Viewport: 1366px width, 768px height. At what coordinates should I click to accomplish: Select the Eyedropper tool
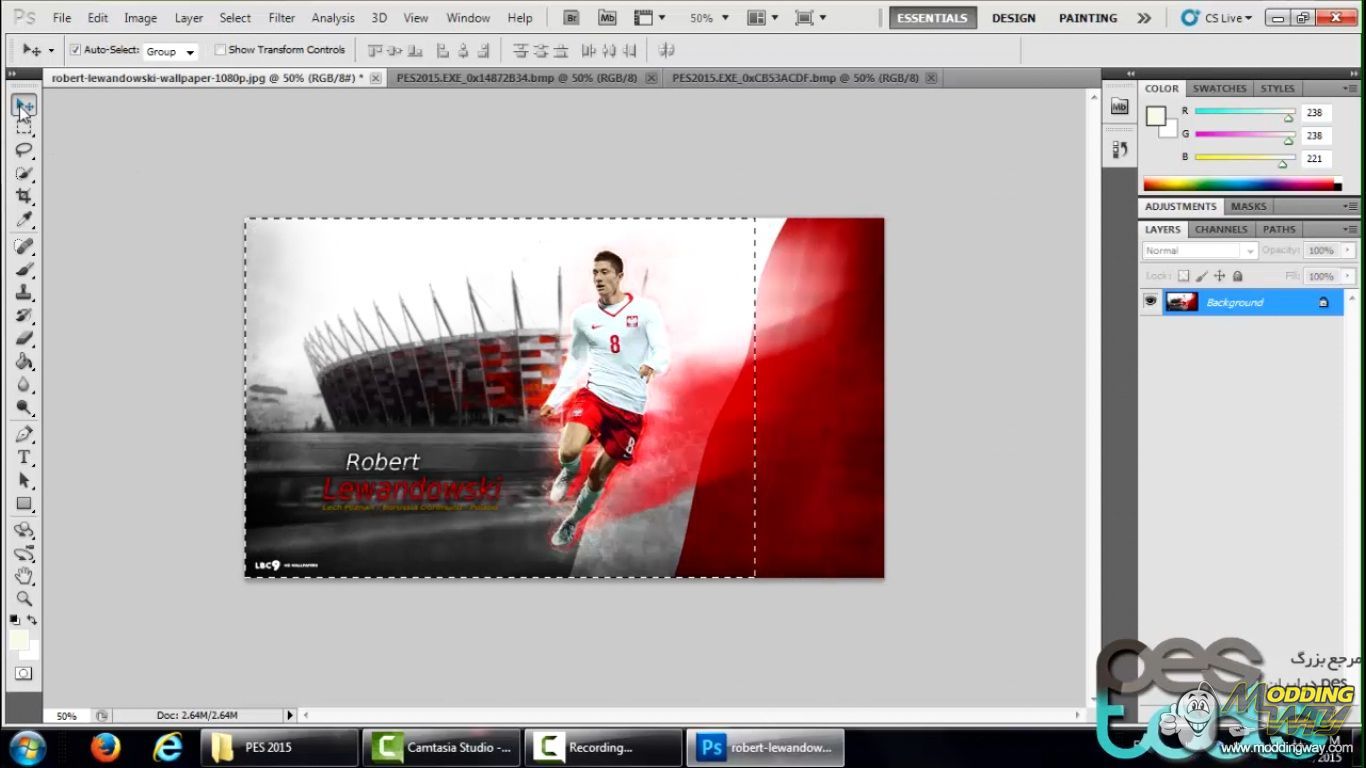point(24,220)
